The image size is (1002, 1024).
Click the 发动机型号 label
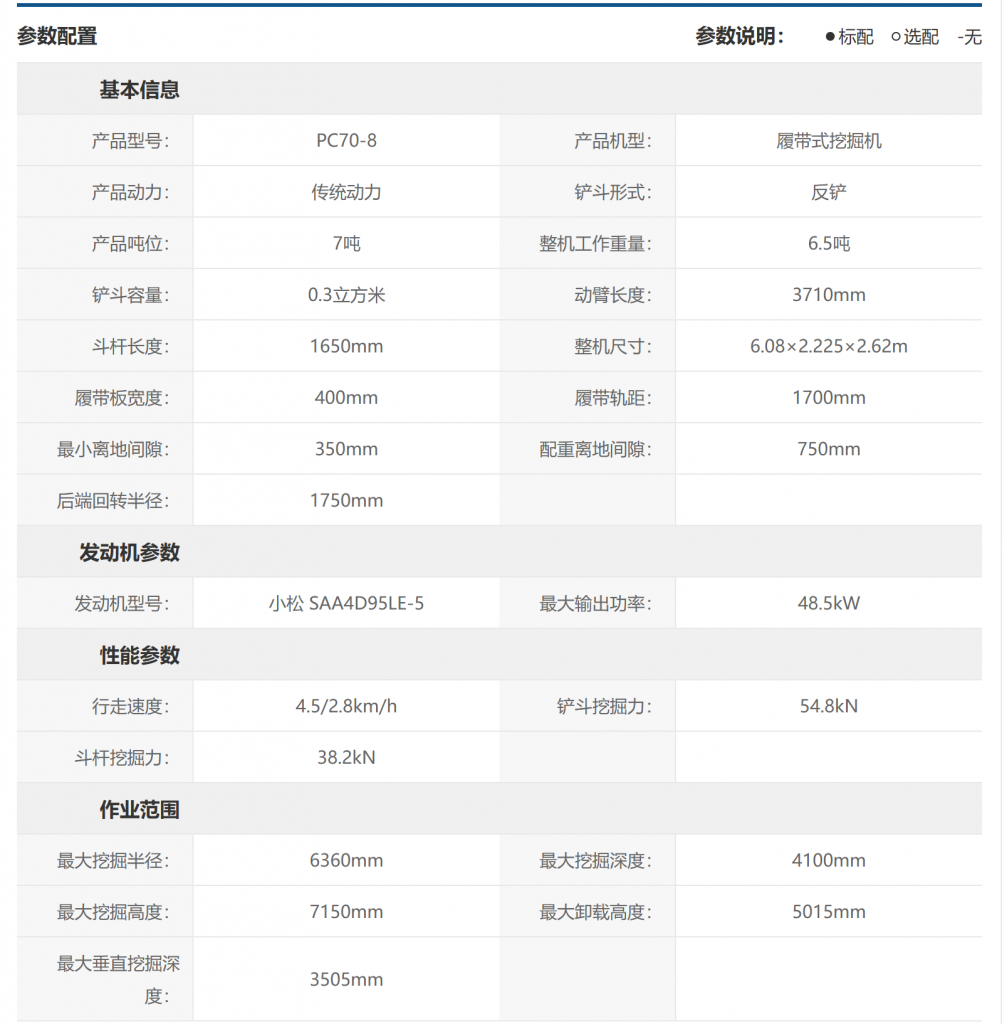click(x=121, y=603)
